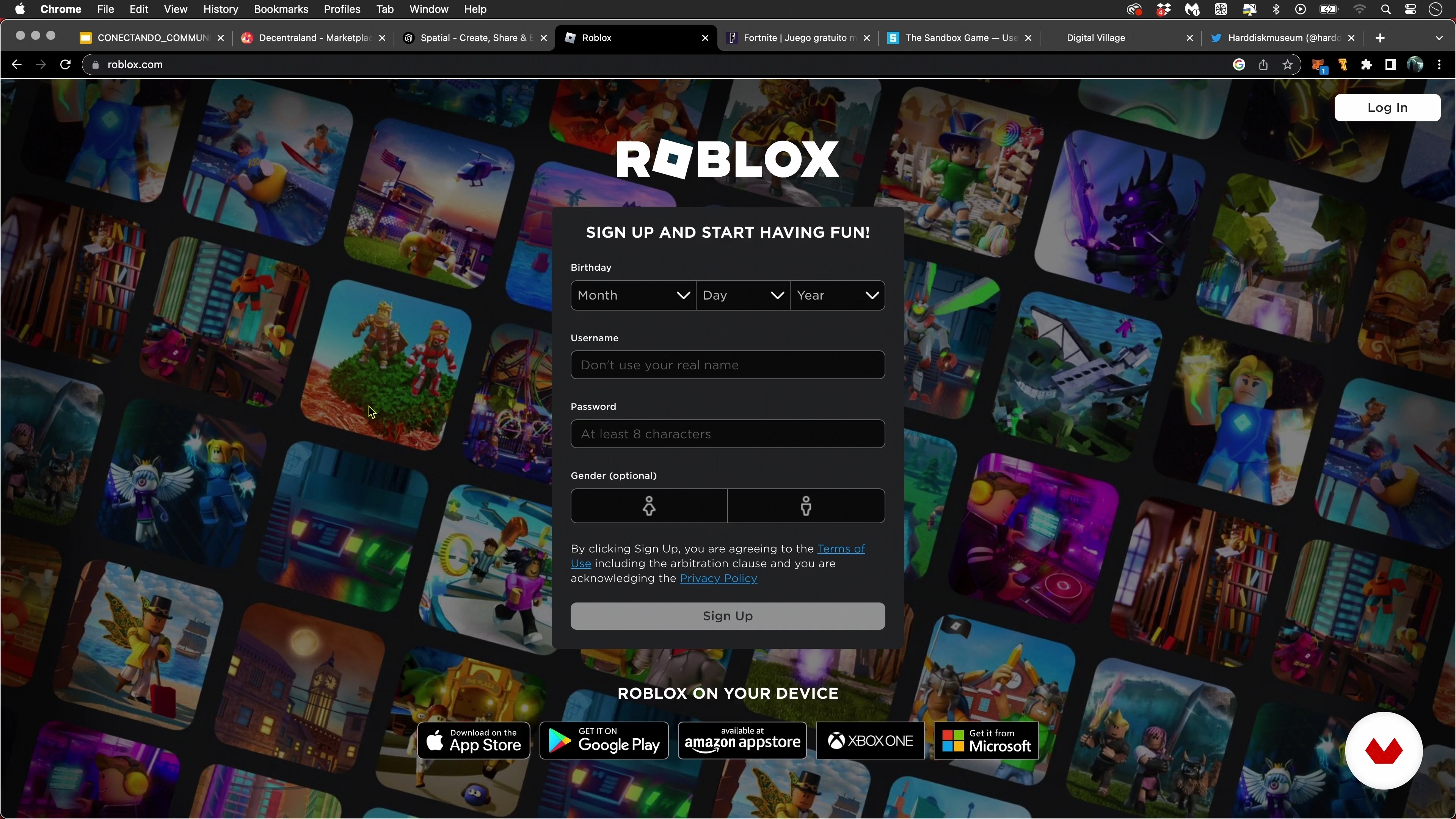Open the Xbox One badge
Image resolution: width=1456 pixels, height=819 pixels.
pyautogui.click(x=871, y=741)
